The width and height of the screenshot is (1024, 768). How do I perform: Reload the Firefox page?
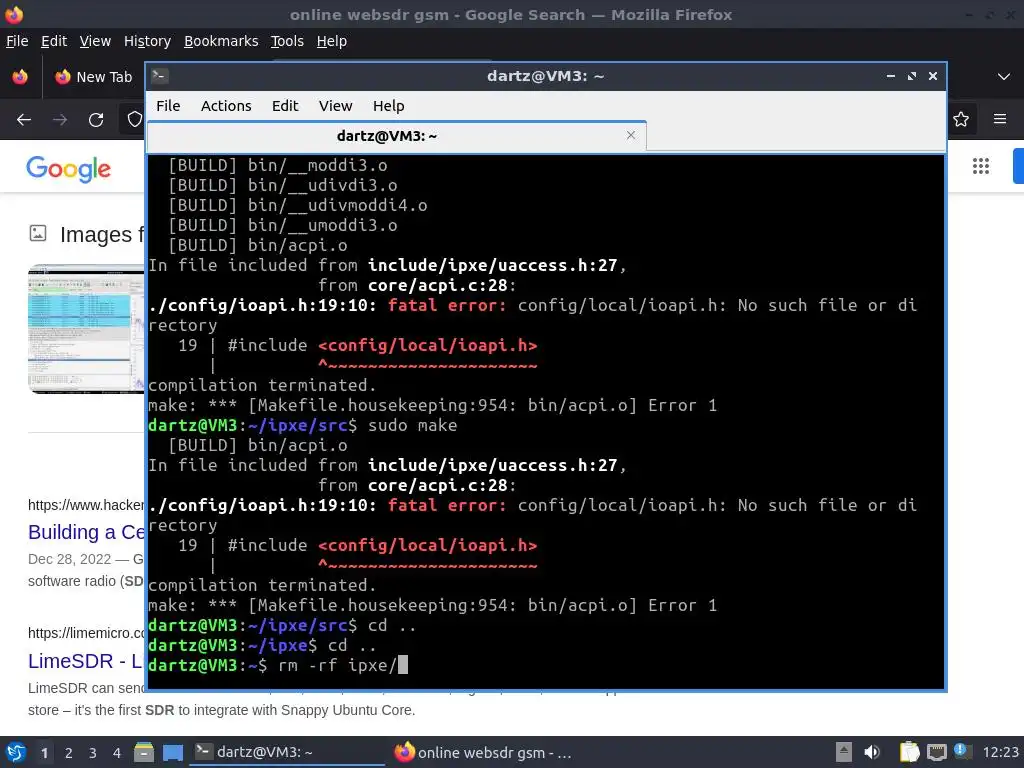click(96, 120)
